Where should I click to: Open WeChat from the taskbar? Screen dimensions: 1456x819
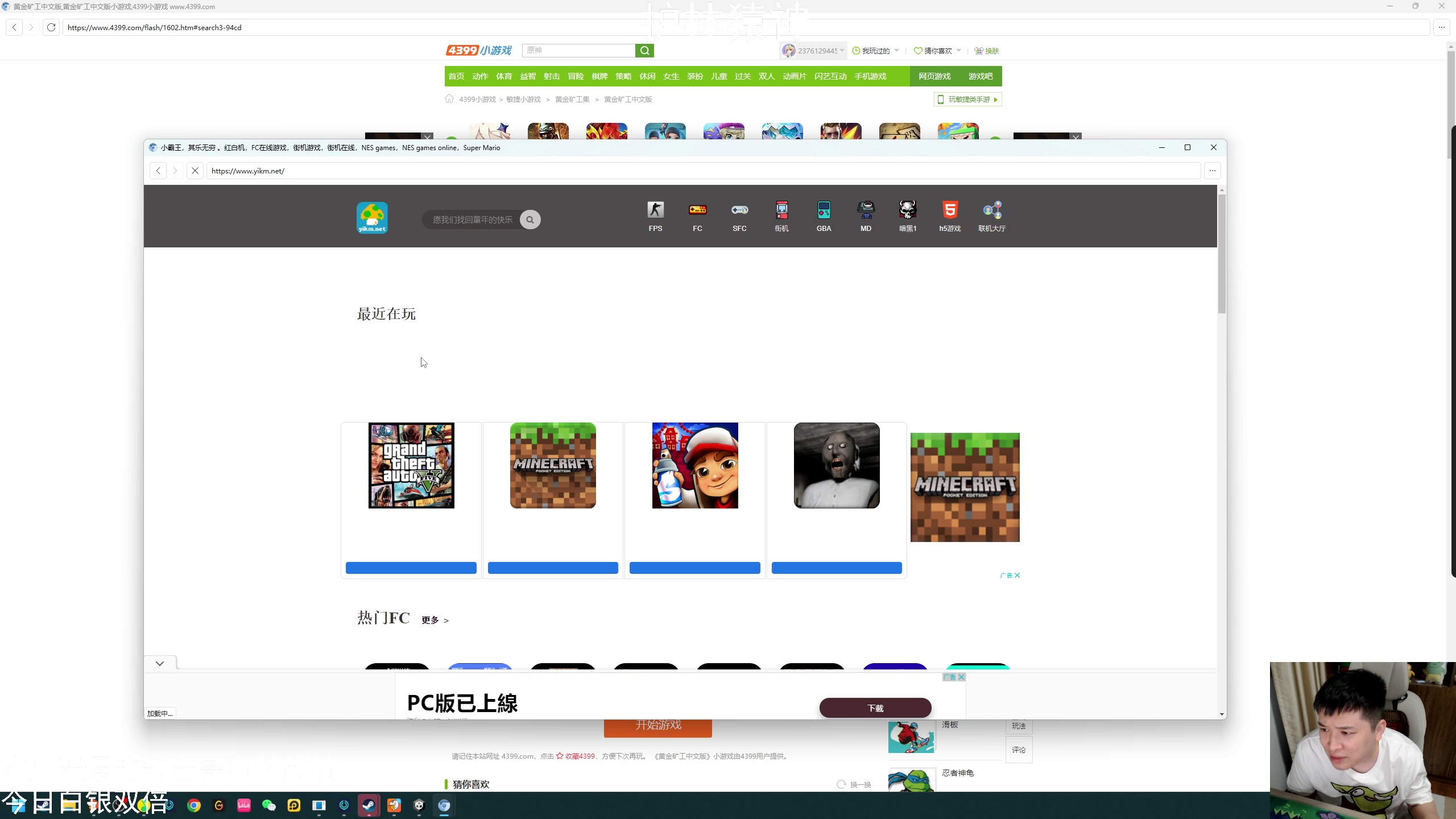tap(269, 805)
